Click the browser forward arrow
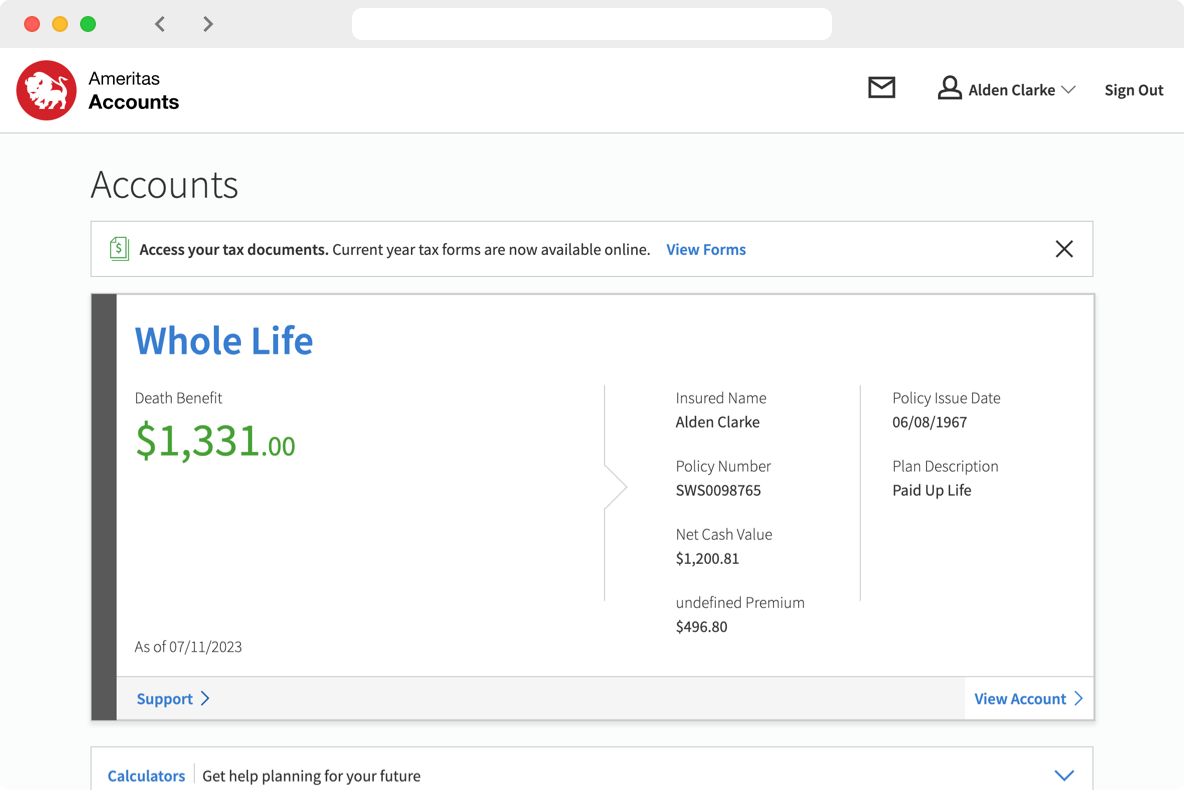Screen dimensions: 1184x790 click(208, 24)
